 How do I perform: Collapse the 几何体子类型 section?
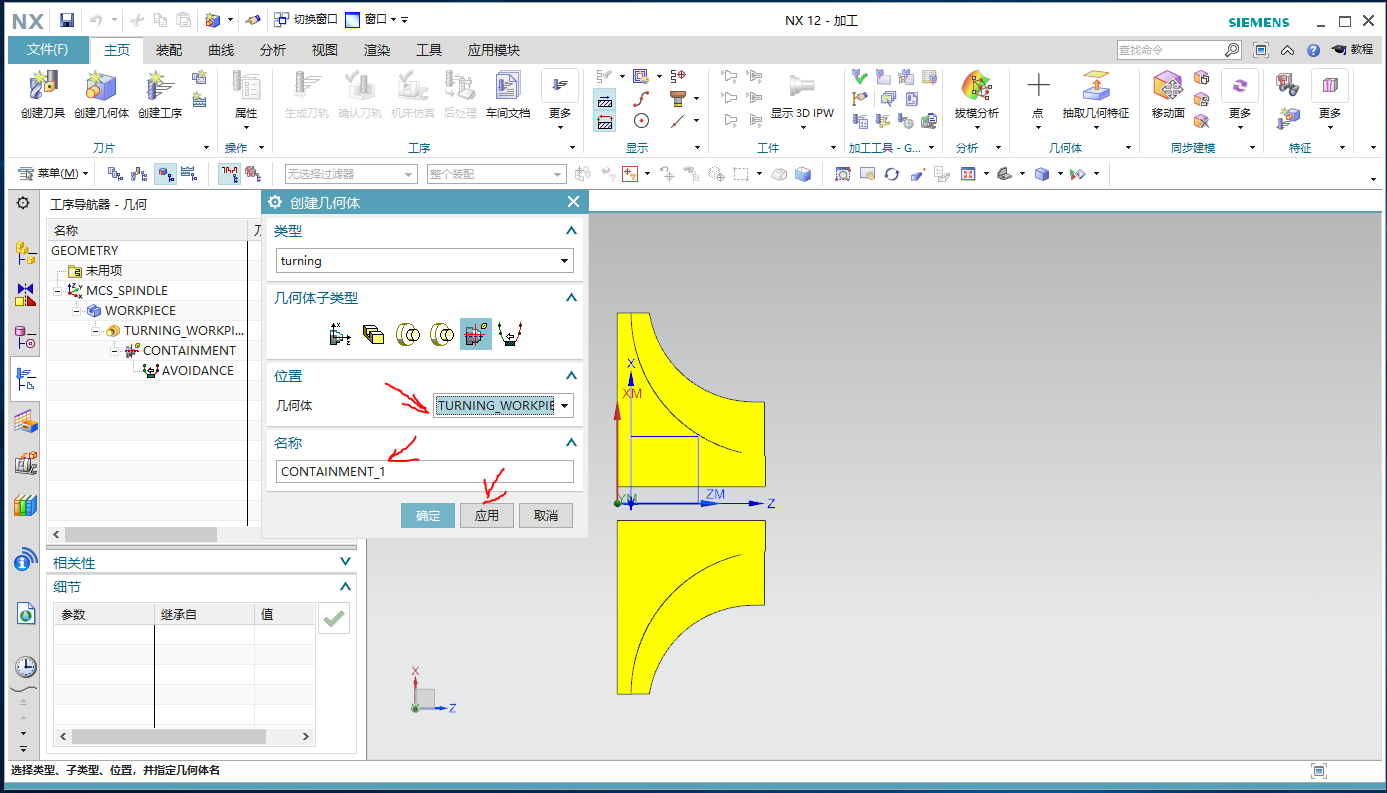(x=571, y=298)
